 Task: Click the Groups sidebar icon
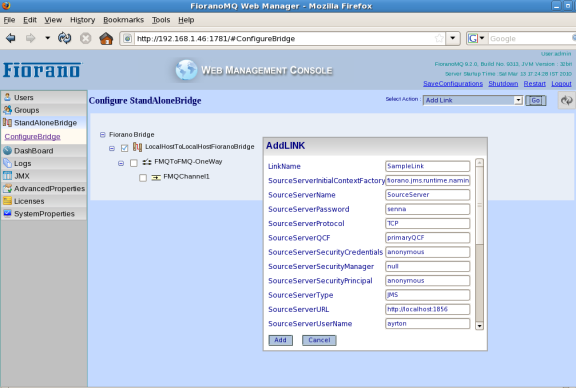[7, 109]
